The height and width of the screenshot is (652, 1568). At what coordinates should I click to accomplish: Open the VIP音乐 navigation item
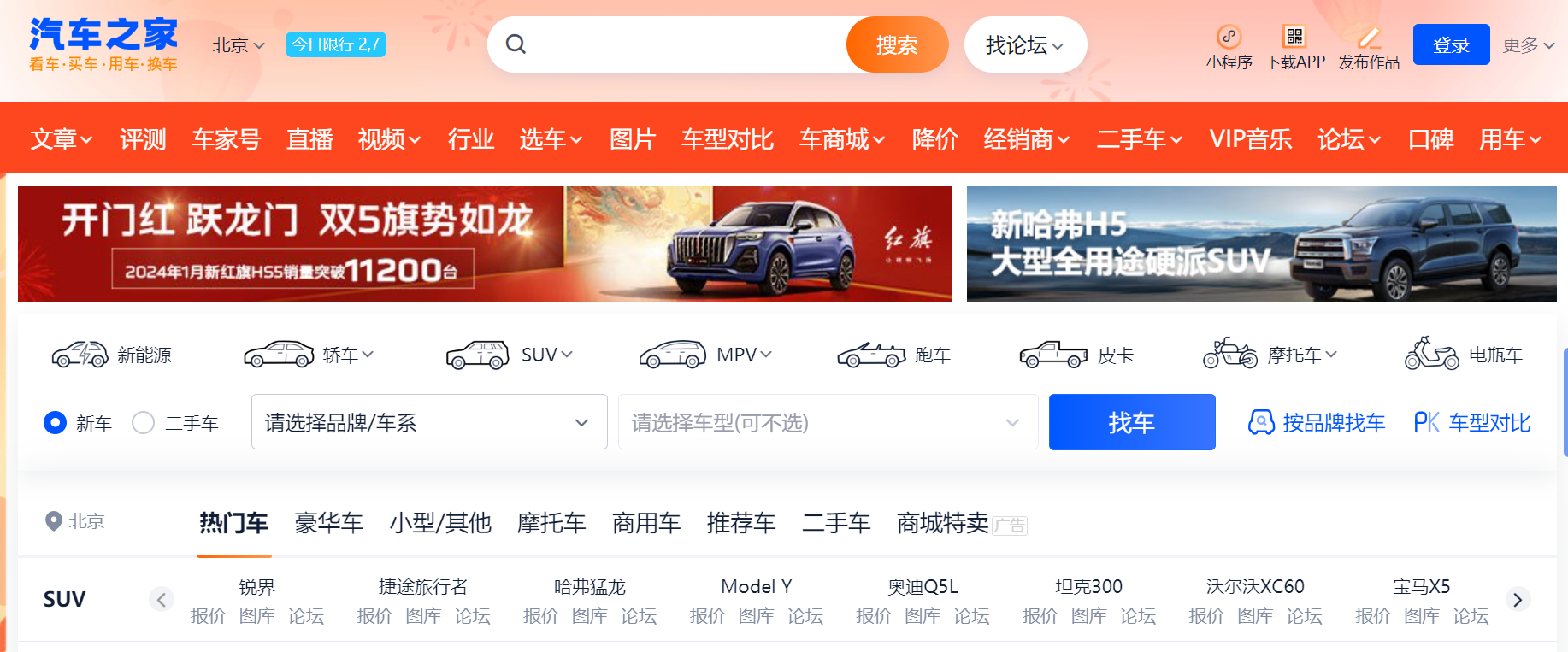[1251, 138]
